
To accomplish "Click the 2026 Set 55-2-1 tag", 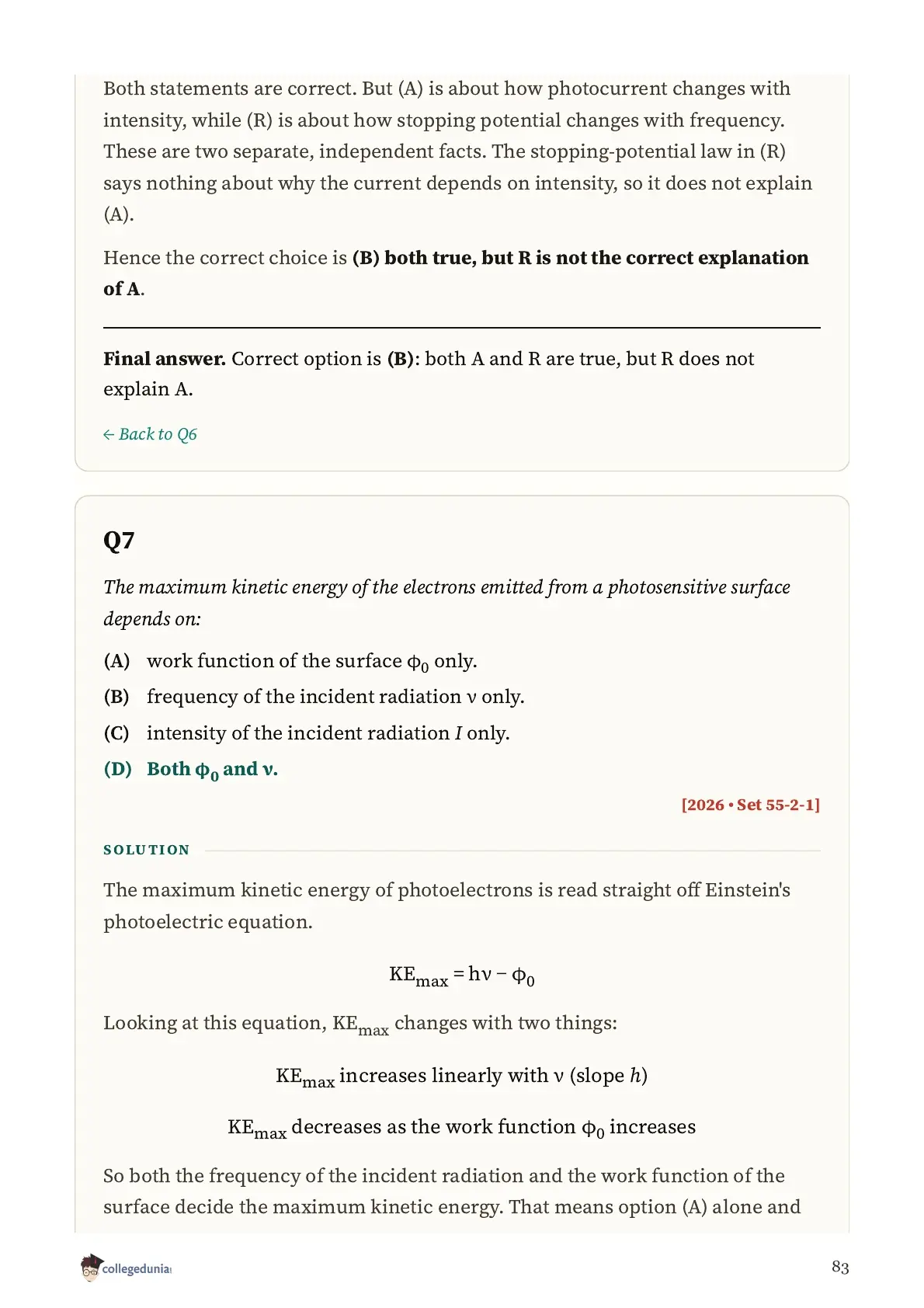I will [750, 805].
